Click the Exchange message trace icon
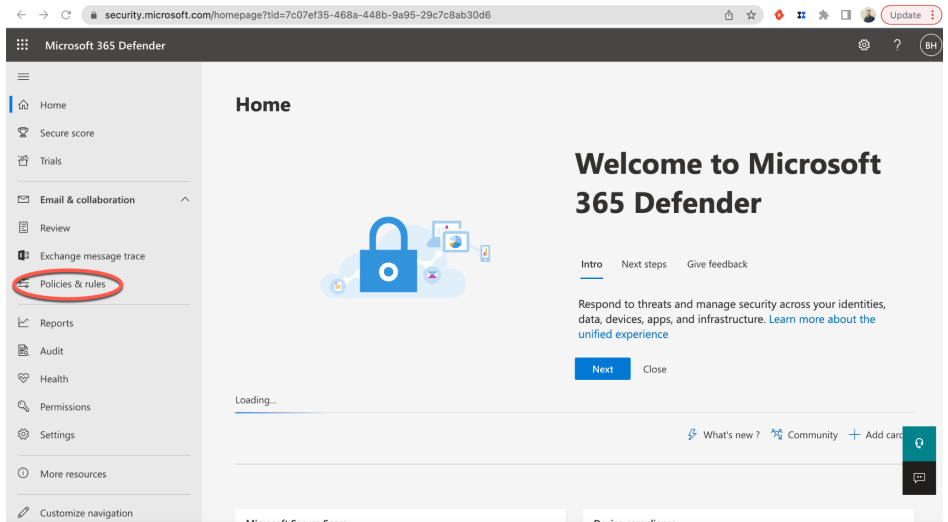The width and height of the screenshot is (948, 522). pos(24,255)
